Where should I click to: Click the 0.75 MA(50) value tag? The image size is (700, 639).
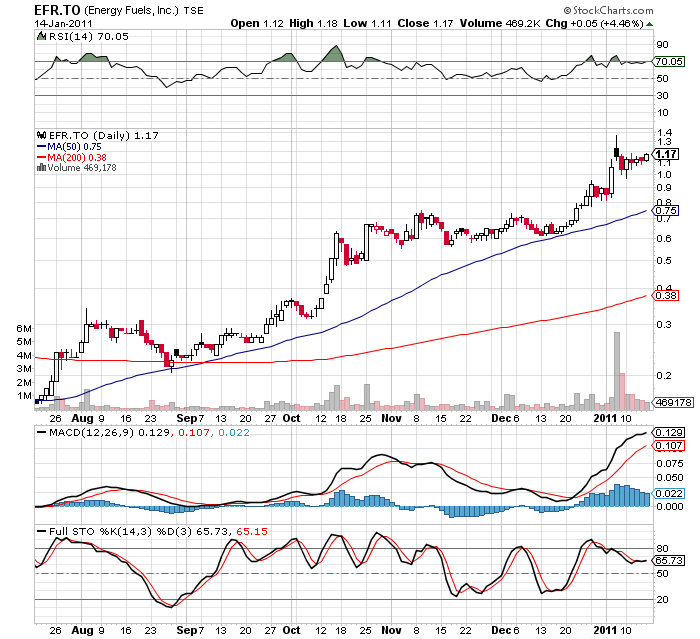(x=665, y=211)
